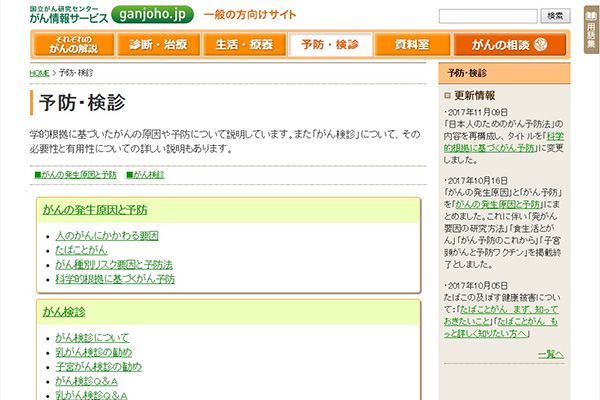Open 科学的根拠に基づくがん予防 list link
This screenshot has height=400, width=600.
(x=115, y=279)
